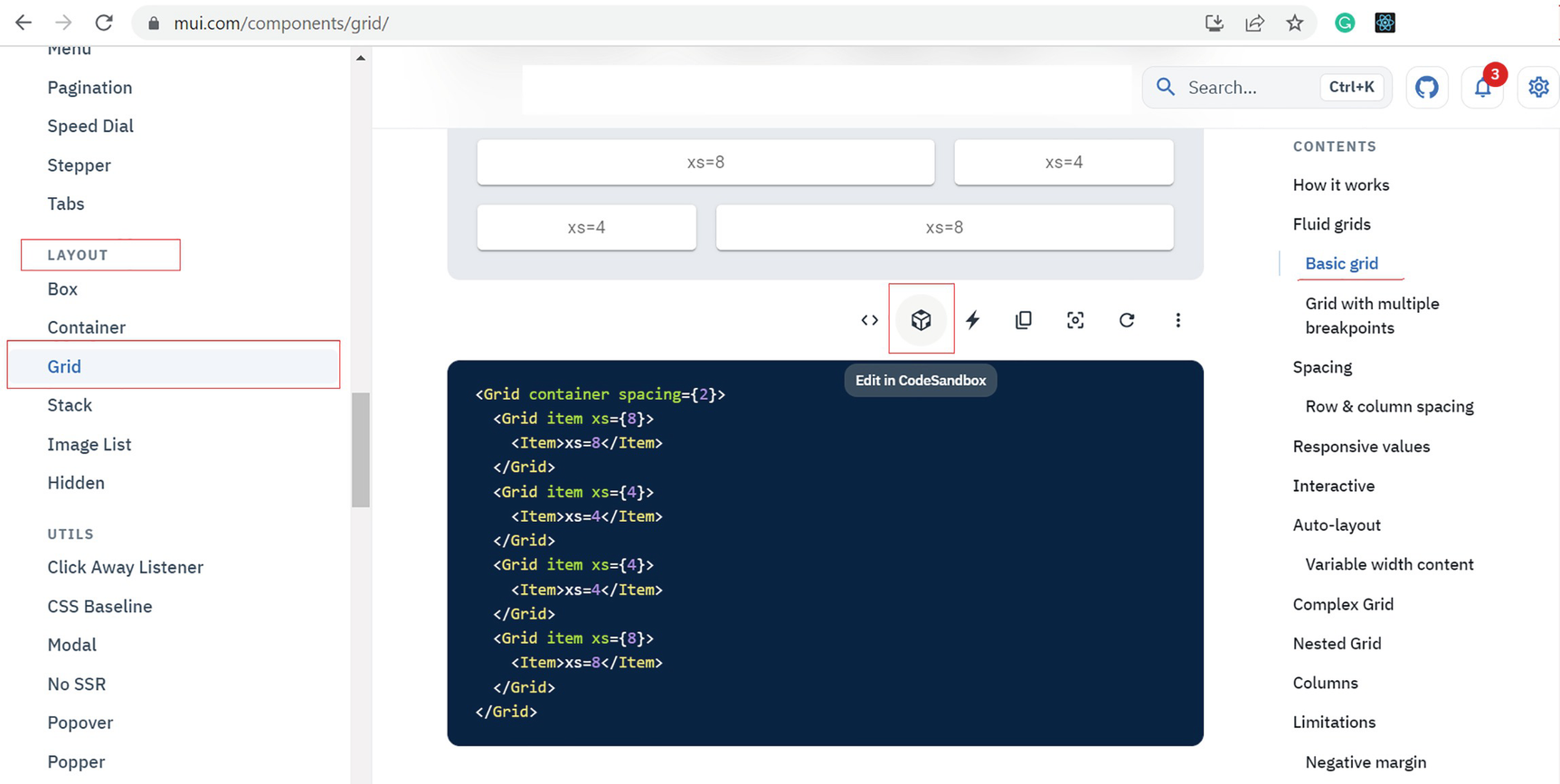The height and width of the screenshot is (784, 1560).
Task: Reset the demo with the refresh icon
Action: point(1127,320)
